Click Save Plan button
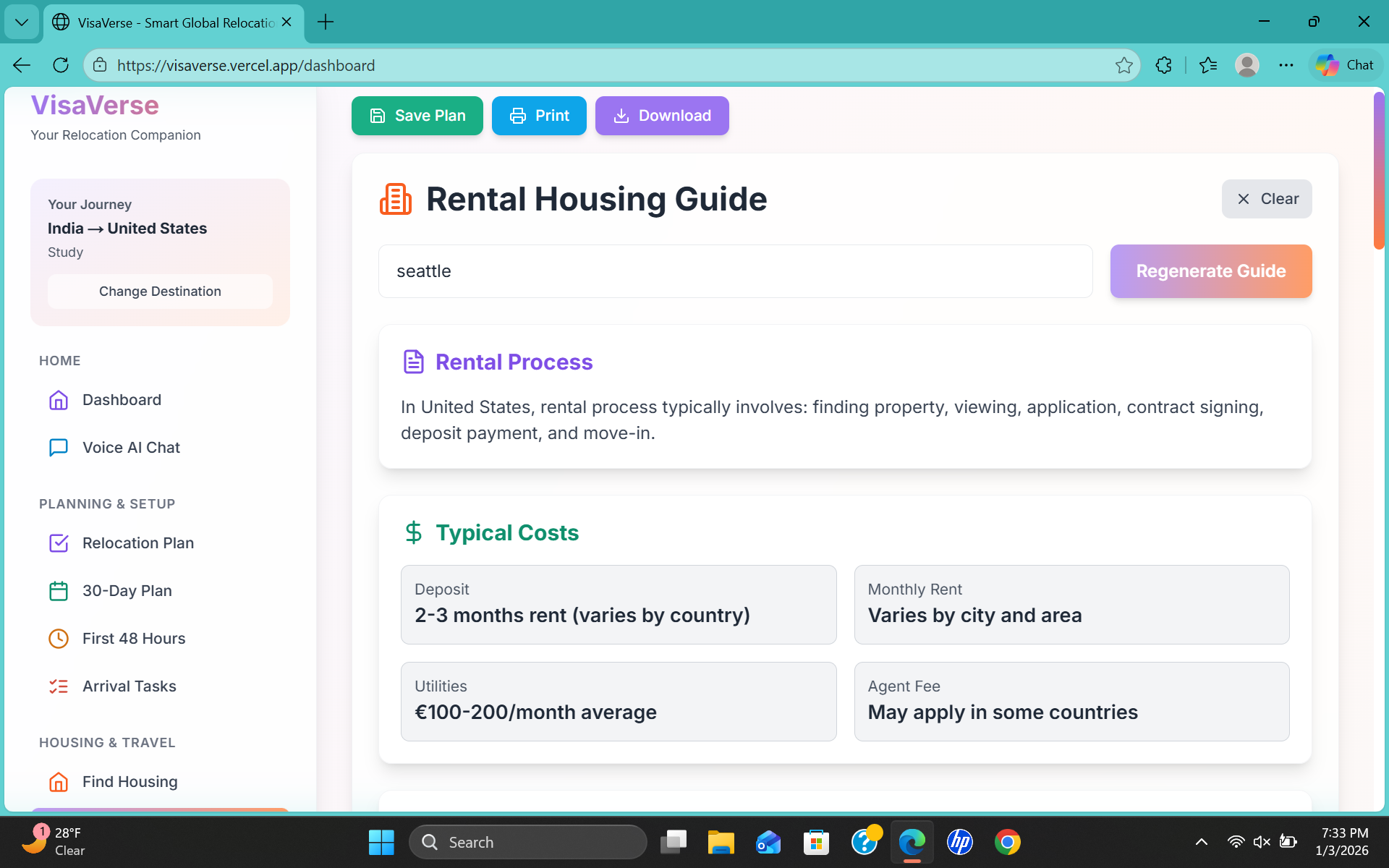Screen dimensions: 1389x868 click(x=417, y=116)
